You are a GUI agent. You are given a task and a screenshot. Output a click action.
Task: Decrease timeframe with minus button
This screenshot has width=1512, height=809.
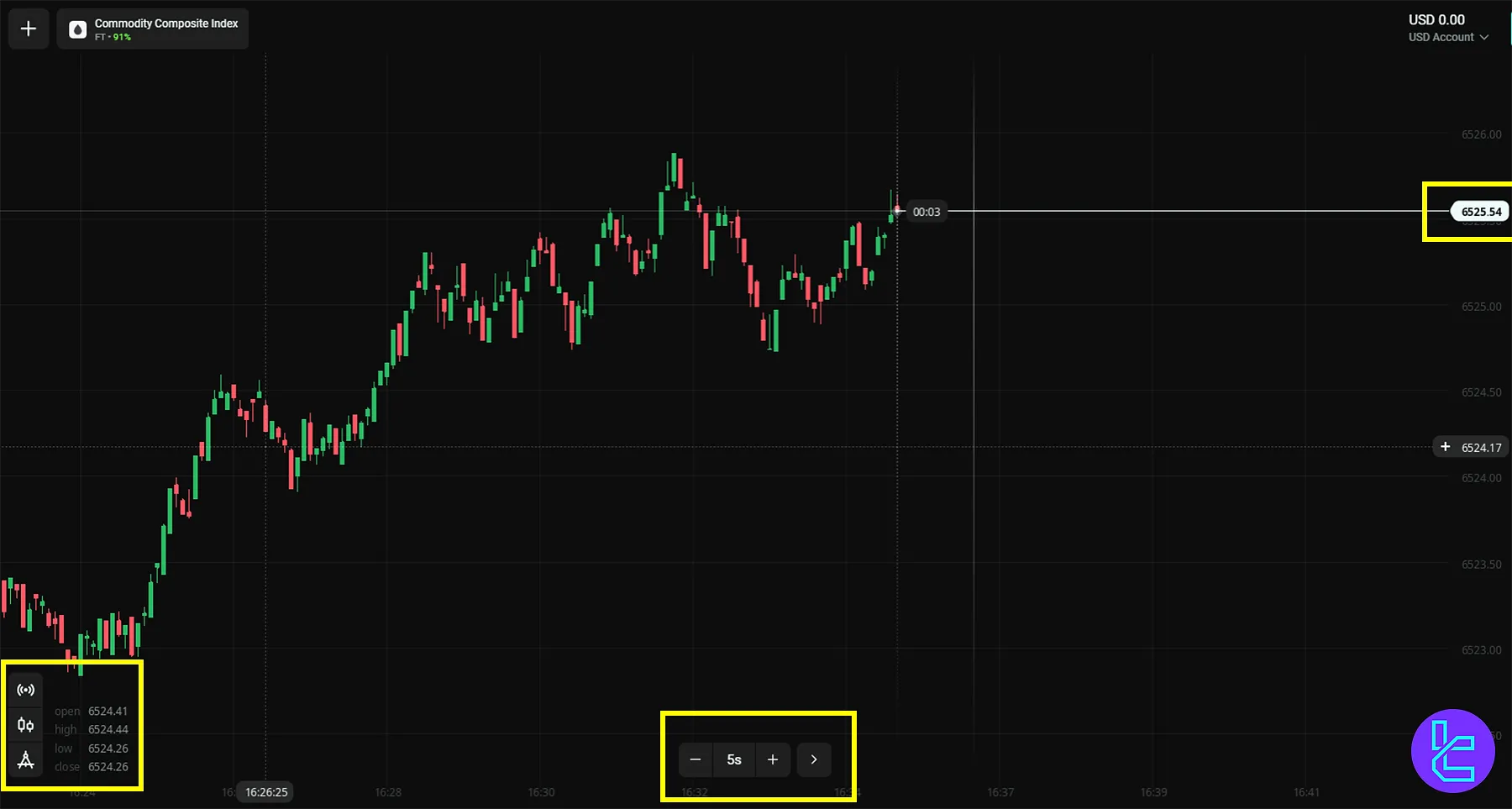(696, 759)
